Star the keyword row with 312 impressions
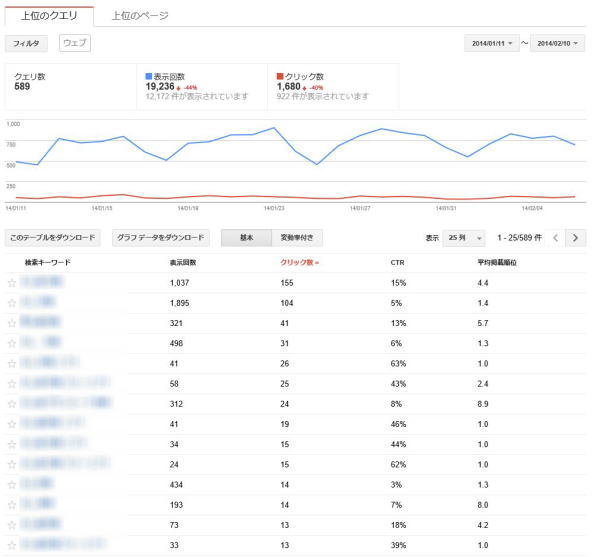The height and width of the screenshot is (557, 600). 12,403
